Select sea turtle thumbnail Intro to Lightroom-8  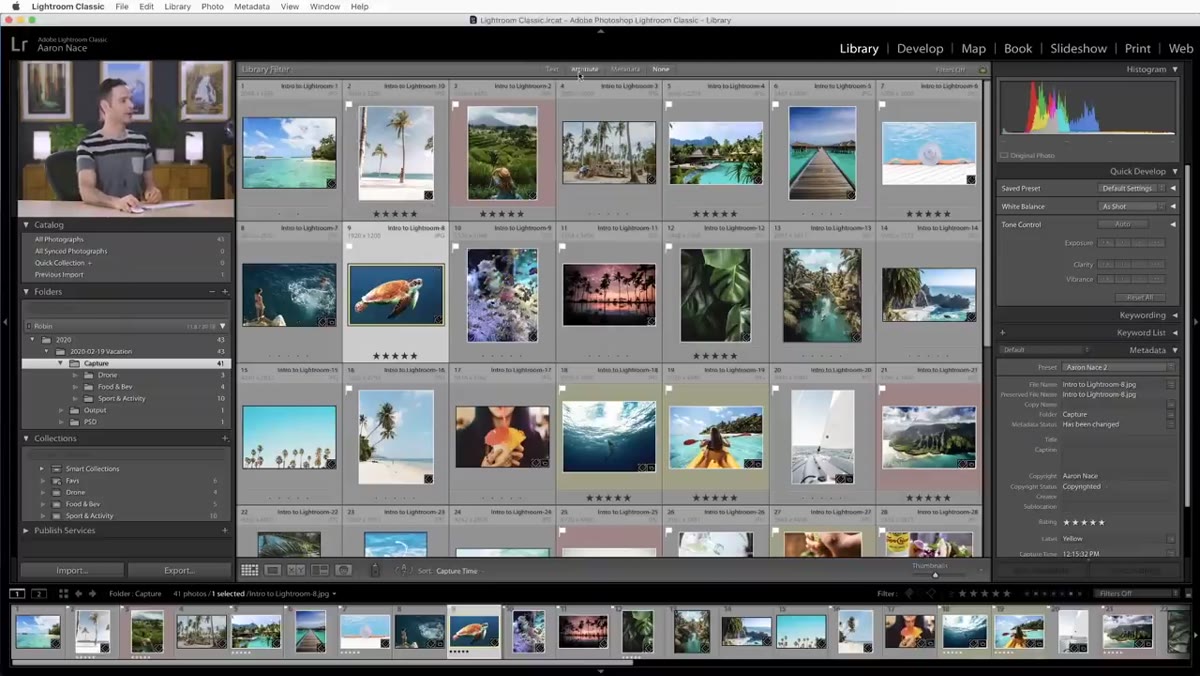[x=396, y=295]
